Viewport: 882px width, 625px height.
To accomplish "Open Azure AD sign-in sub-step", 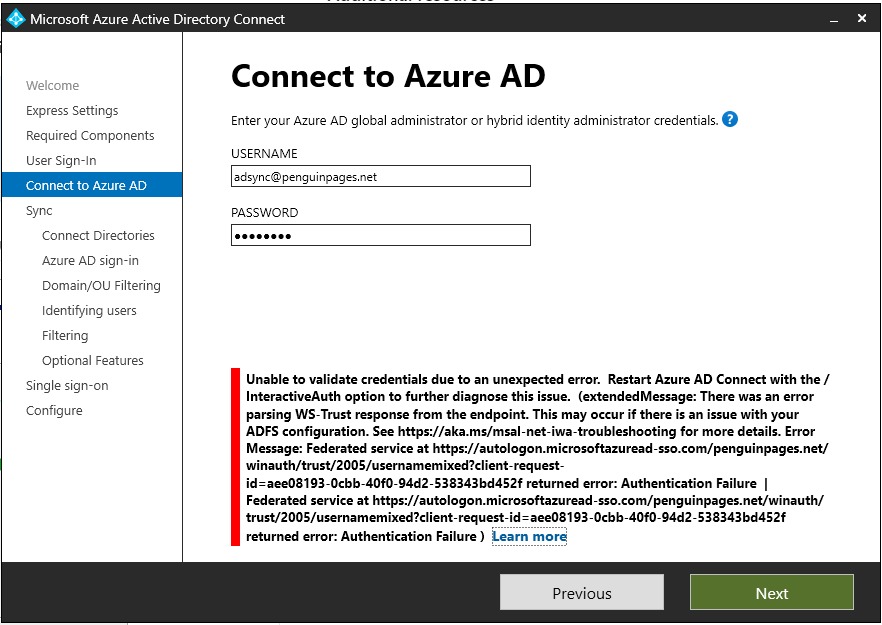I will [x=90, y=260].
